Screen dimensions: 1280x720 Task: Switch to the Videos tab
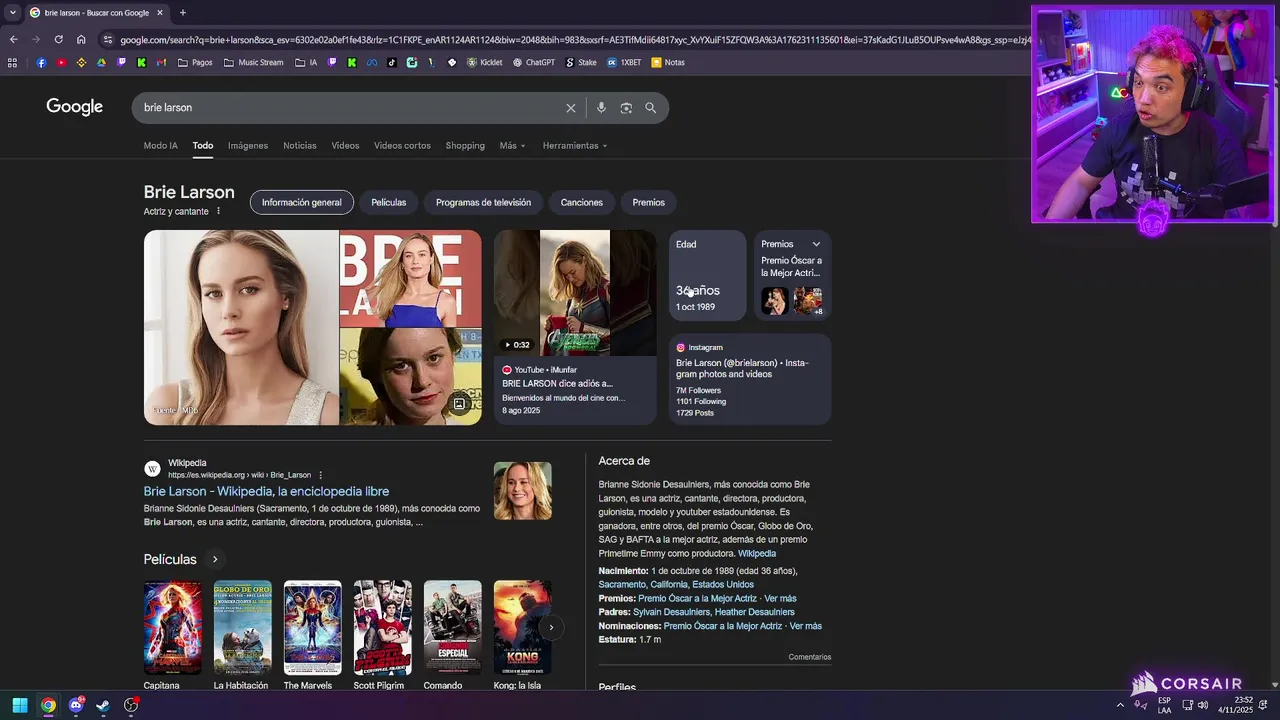345,146
